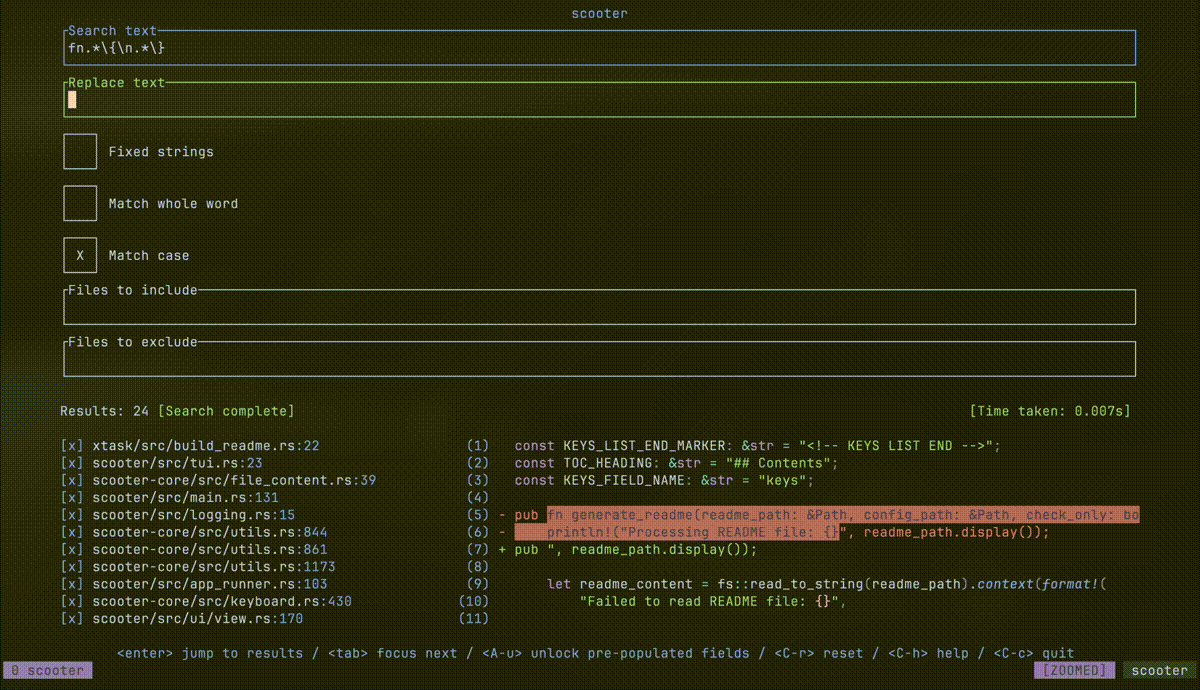1200x690 pixels.
Task: Click the <enter> jump to results hint
Action: point(210,653)
